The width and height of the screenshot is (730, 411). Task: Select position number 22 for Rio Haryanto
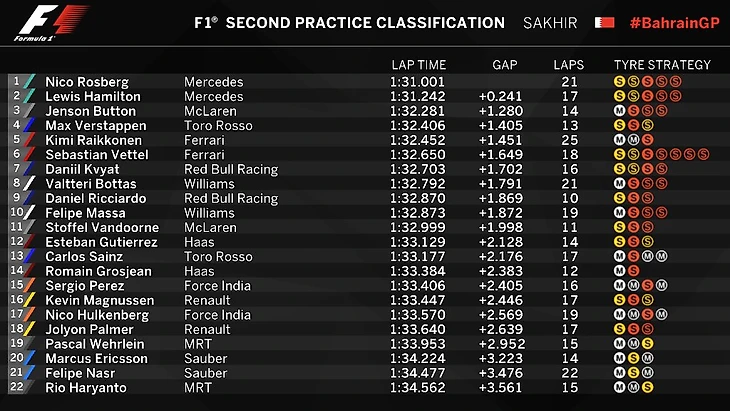click(15, 387)
